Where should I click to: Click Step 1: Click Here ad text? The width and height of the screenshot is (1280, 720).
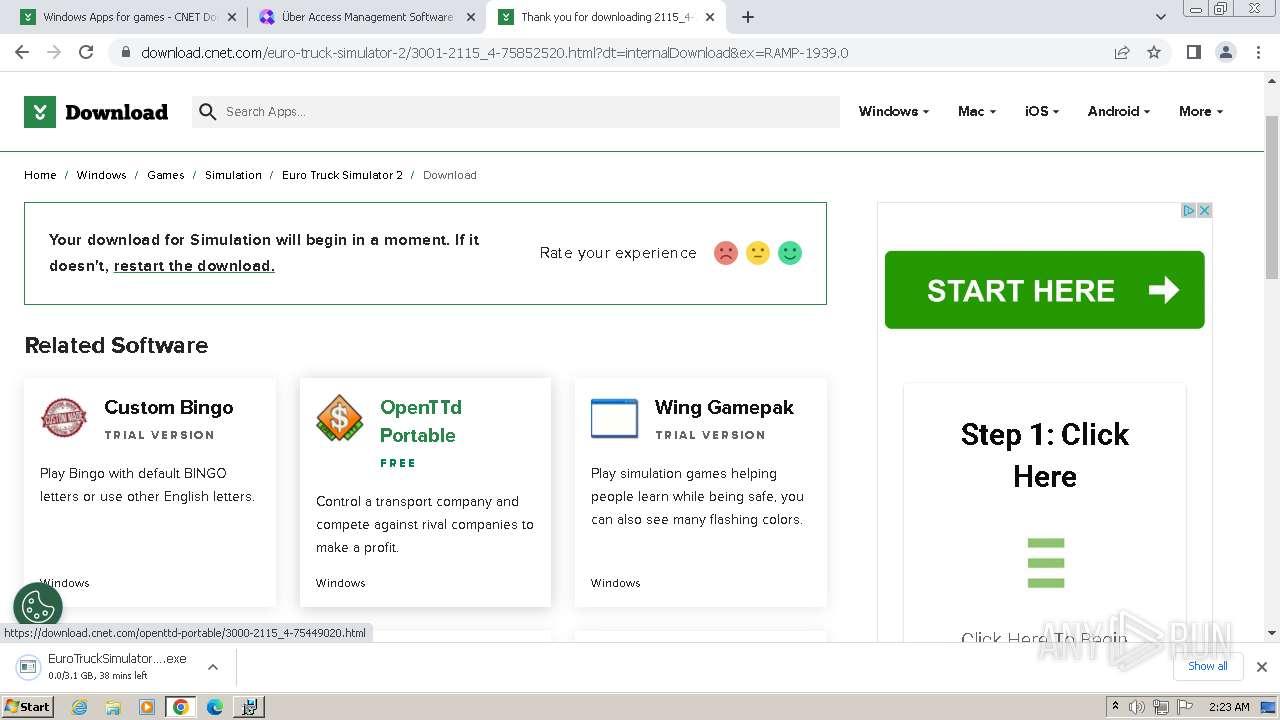click(1044, 455)
